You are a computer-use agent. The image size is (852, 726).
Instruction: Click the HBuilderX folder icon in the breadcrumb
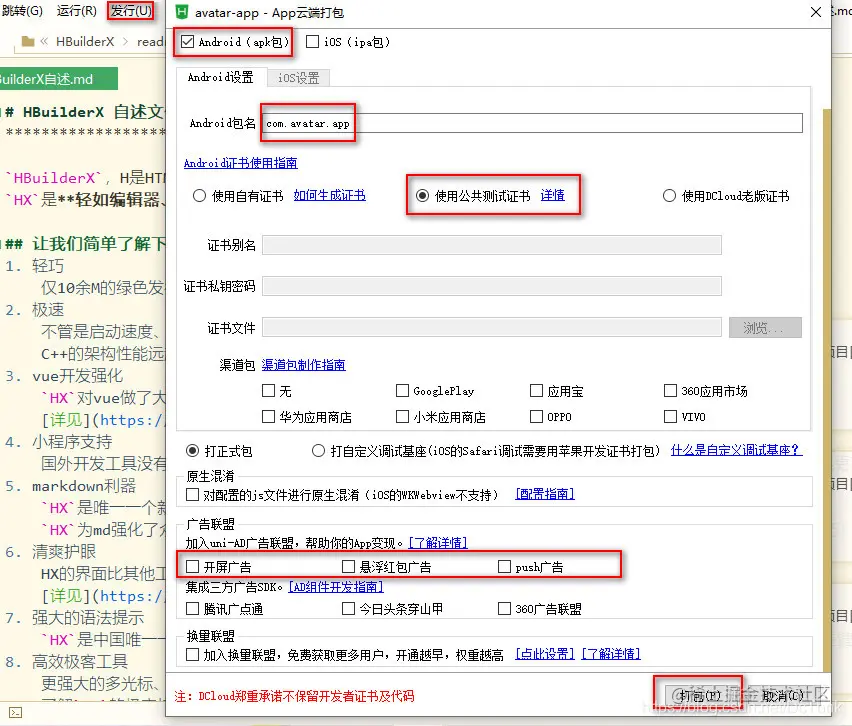[30, 42]
